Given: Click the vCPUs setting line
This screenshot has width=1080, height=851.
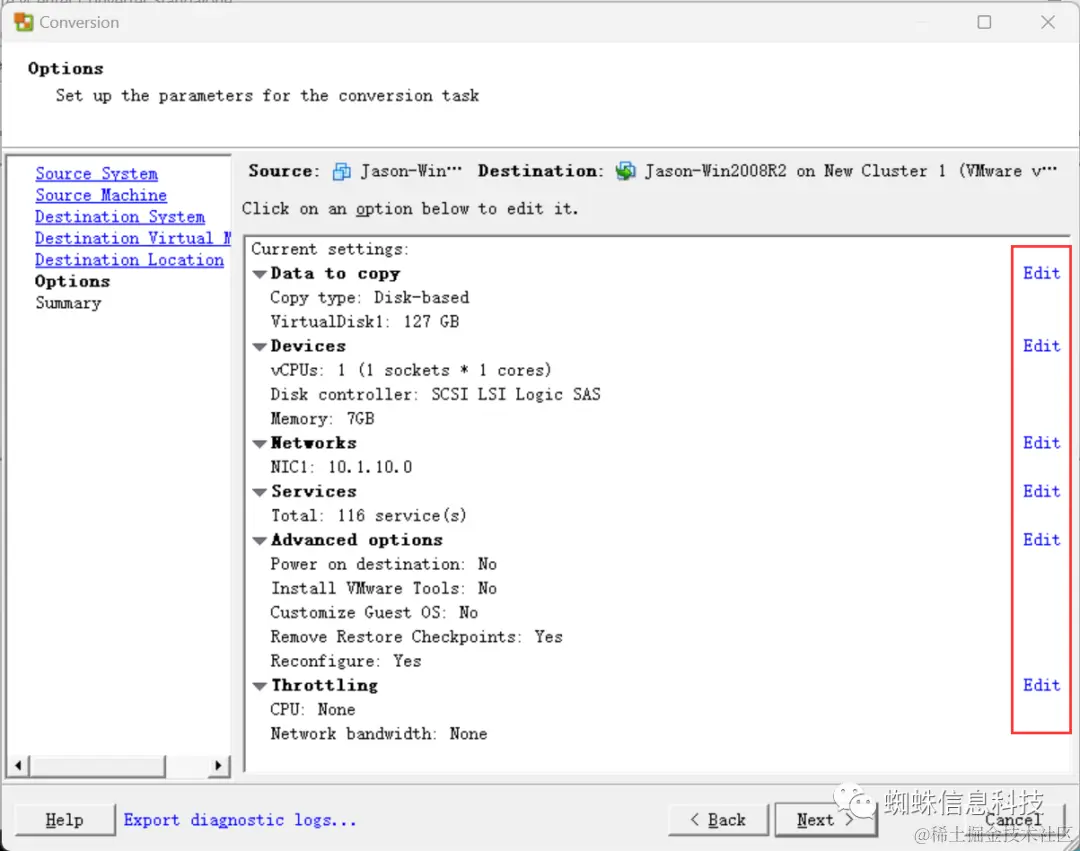Looking at the screenshot, I should pos(411,370).
